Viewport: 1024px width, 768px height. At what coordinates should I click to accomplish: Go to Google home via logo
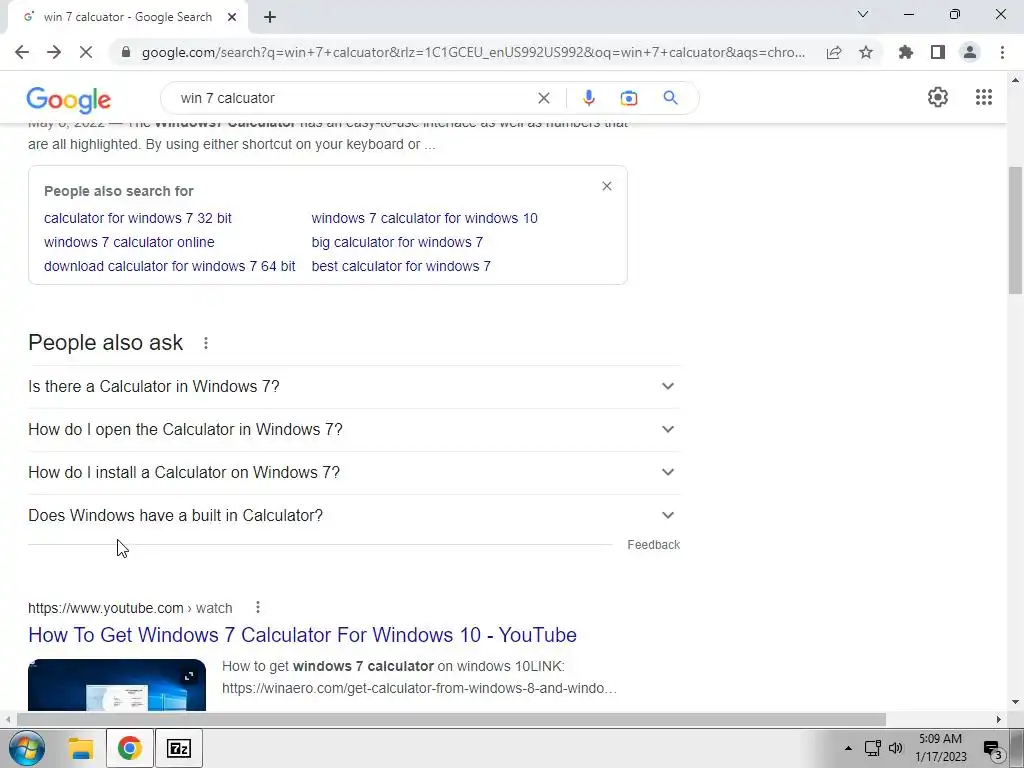point(69,99)
